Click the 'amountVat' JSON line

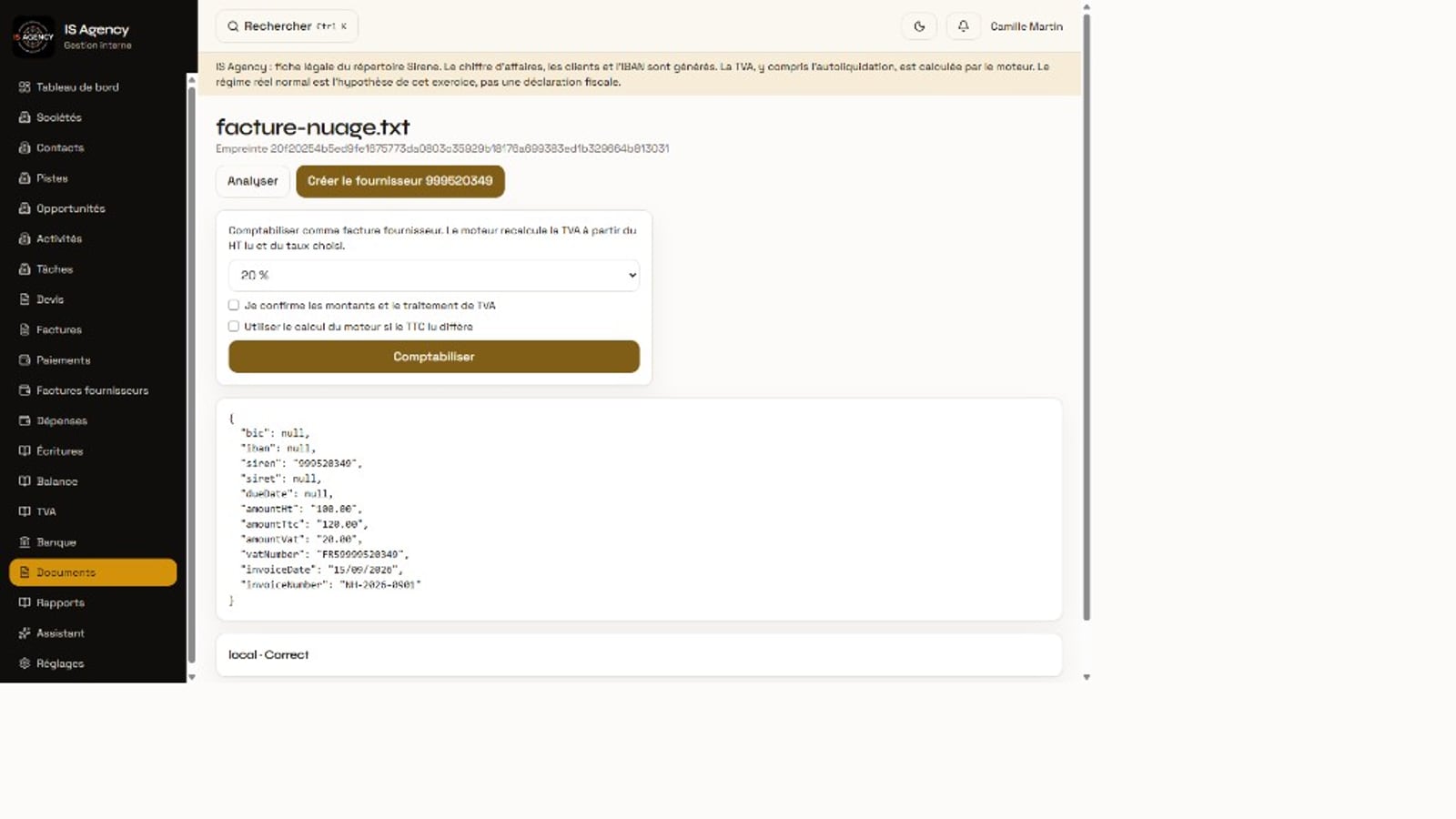pos(301,540)
